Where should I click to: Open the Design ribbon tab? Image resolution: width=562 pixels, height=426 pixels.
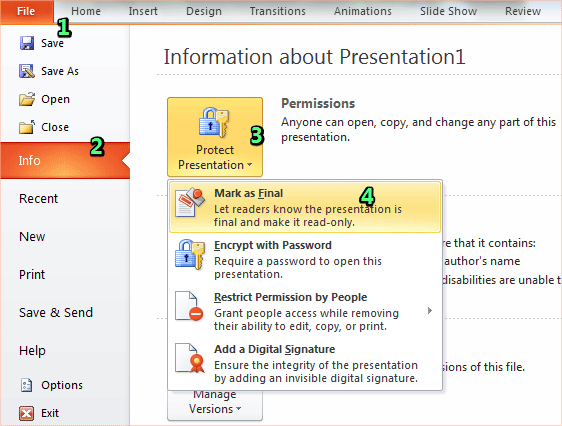tap(204, 11)
